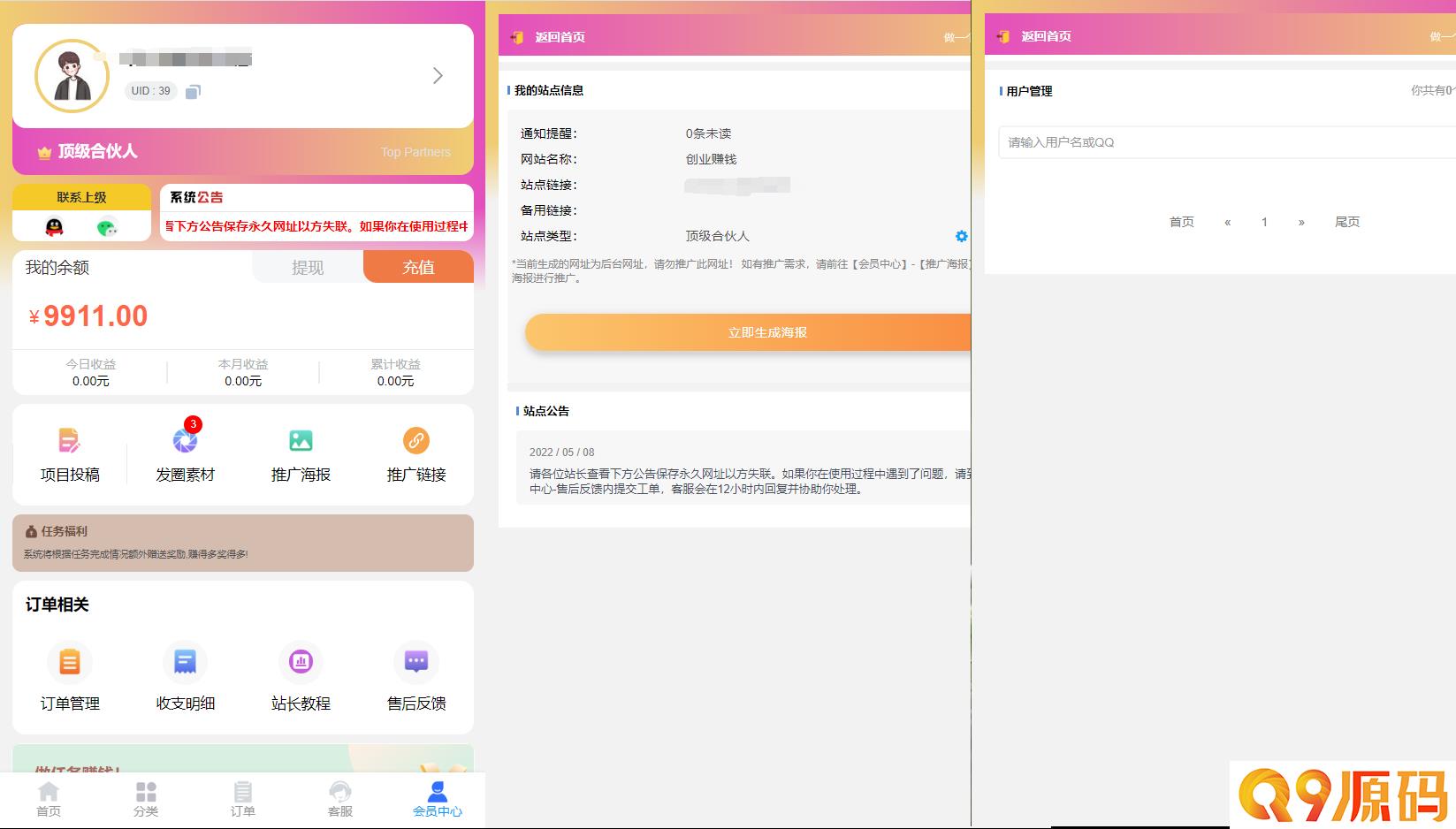Image resolution: width=1456 pixels, height=829 pixels.
Task: Switch to the 分类 bottom tab
Action: pyautogui.click(x=146, y=799)
